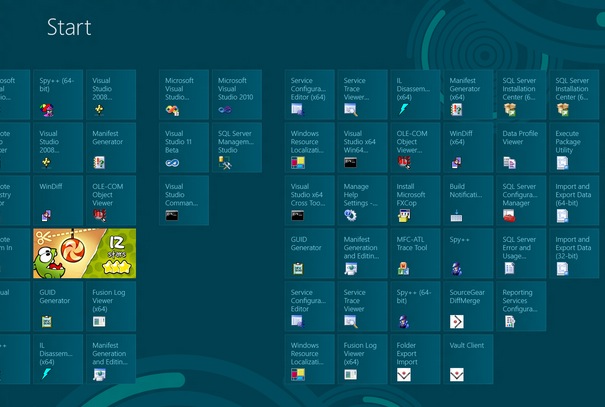Open Manifest Generator (x64) tile
Viewport: 605px width, 407px height.
tap(468, 95)
